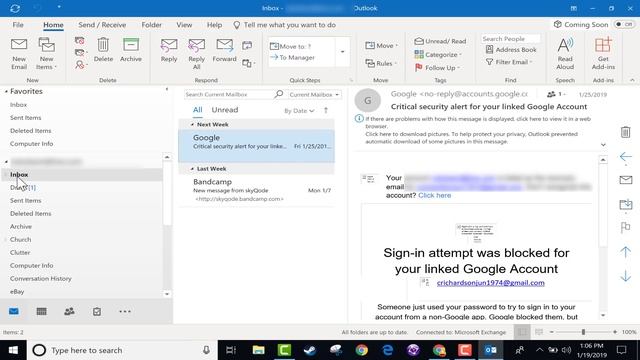Open the Drafts folder
The image size is (640, 360).
point(22,187)
